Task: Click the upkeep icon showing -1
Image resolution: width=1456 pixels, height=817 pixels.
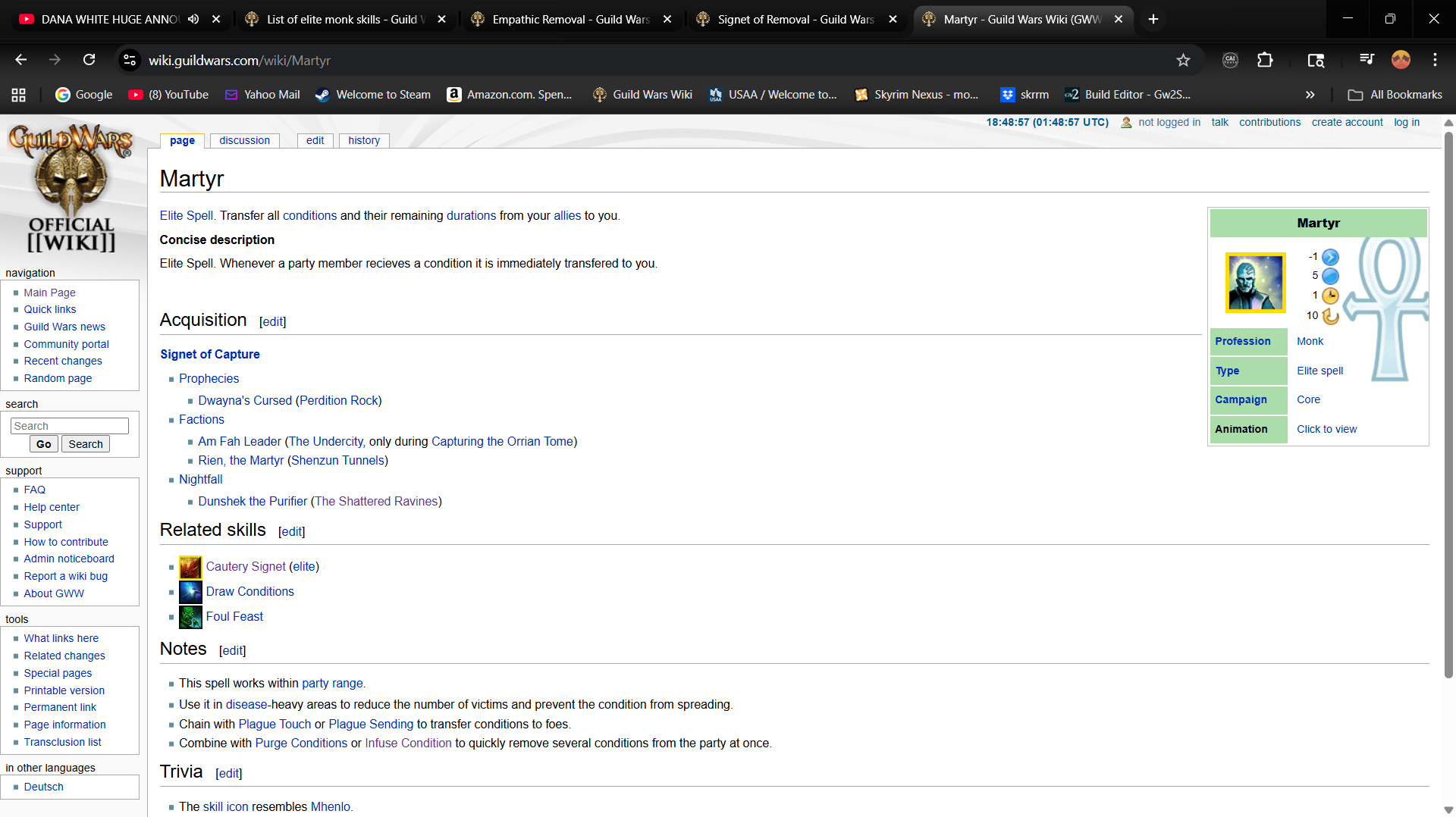Action: click(1331, 258)
